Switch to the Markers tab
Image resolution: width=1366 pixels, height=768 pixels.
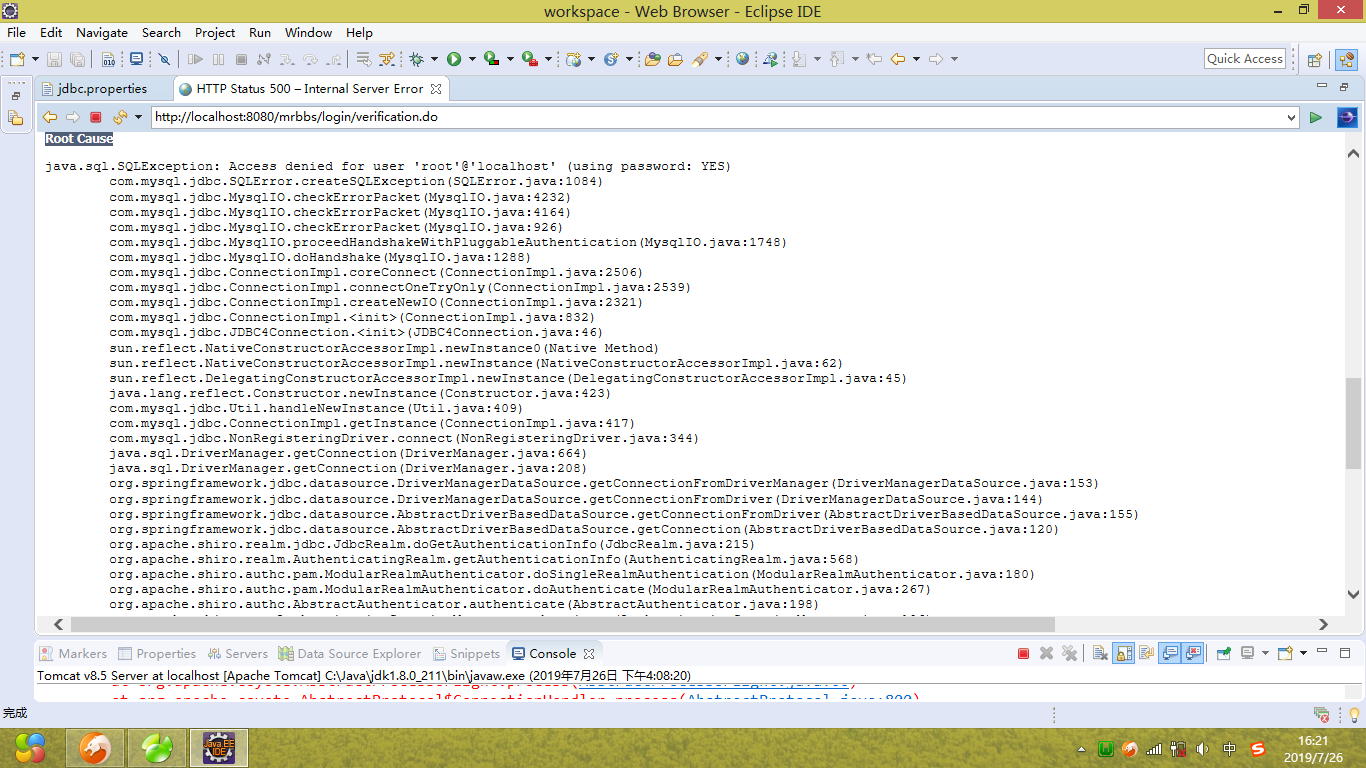pos(73,653)
